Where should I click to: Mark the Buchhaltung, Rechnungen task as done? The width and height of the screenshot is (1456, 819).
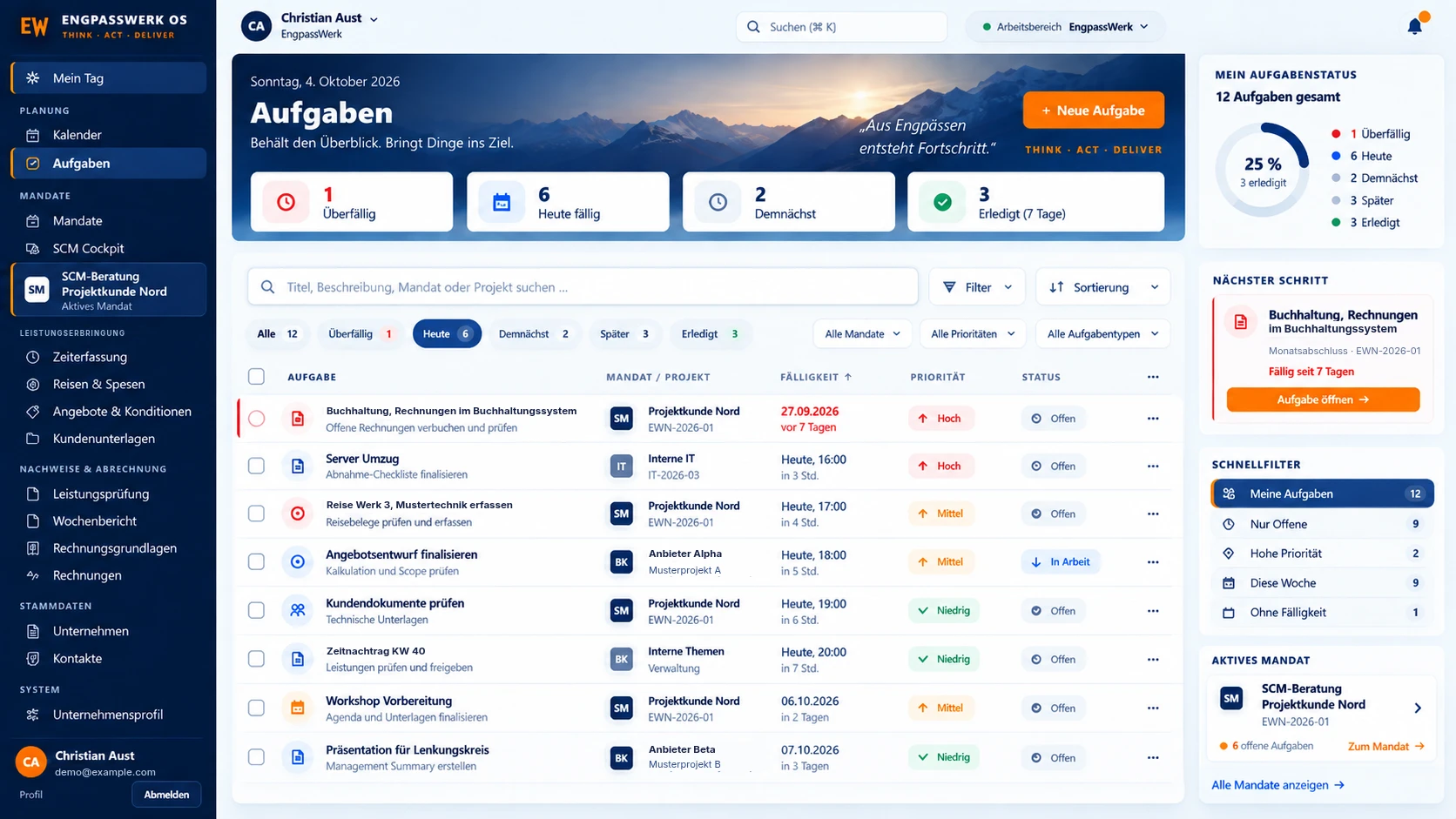click(256, 419)
